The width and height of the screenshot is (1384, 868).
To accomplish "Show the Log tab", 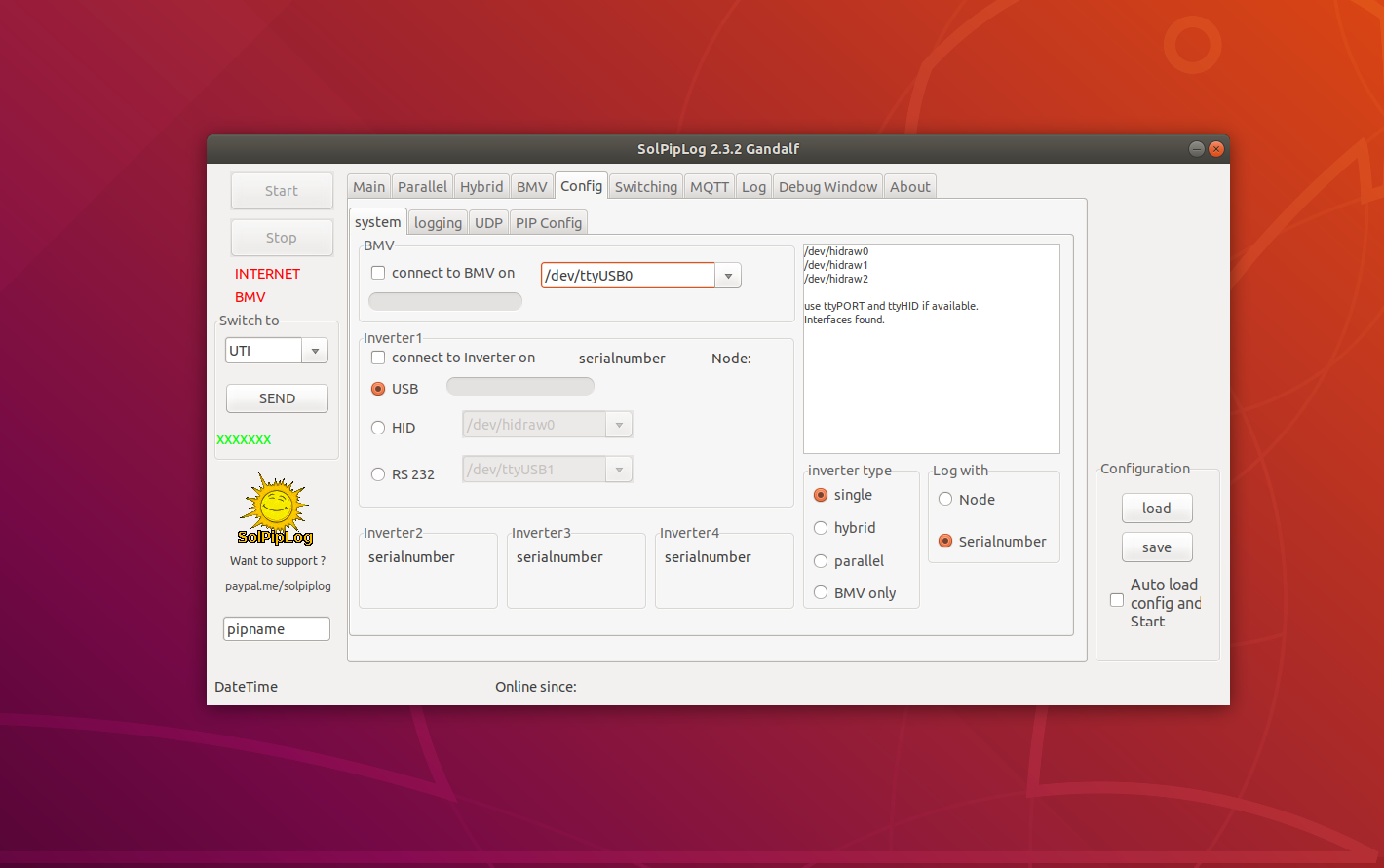I will pos(754,187).
